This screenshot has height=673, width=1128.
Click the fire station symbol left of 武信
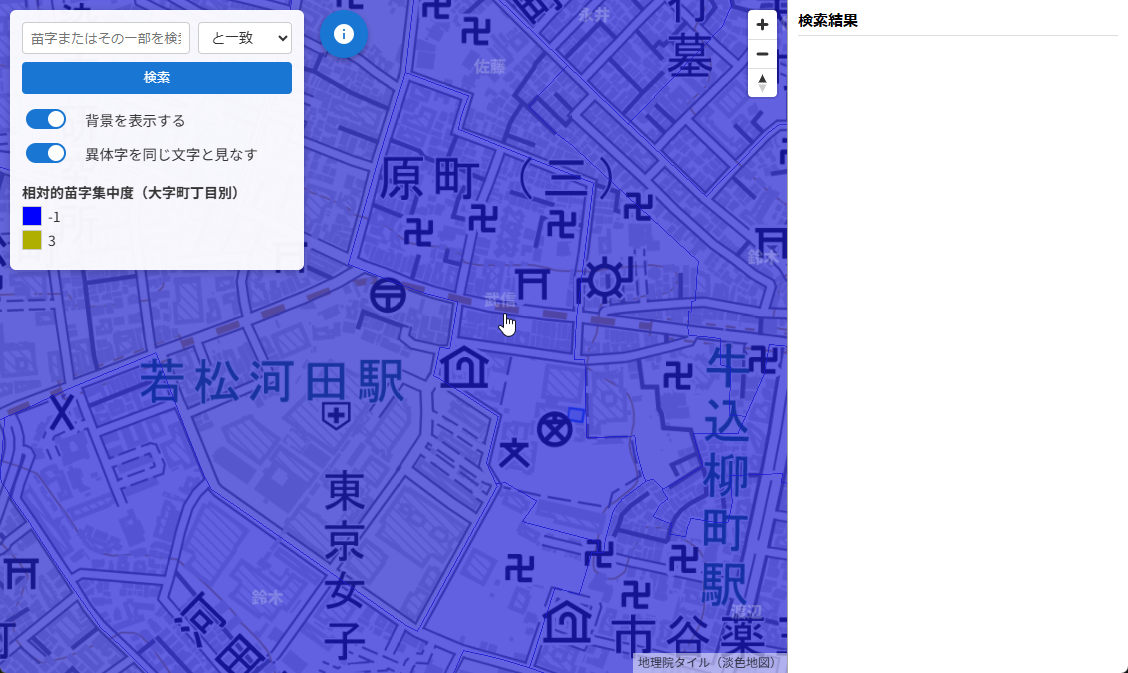pyautogui.click(x=388, y=297)
